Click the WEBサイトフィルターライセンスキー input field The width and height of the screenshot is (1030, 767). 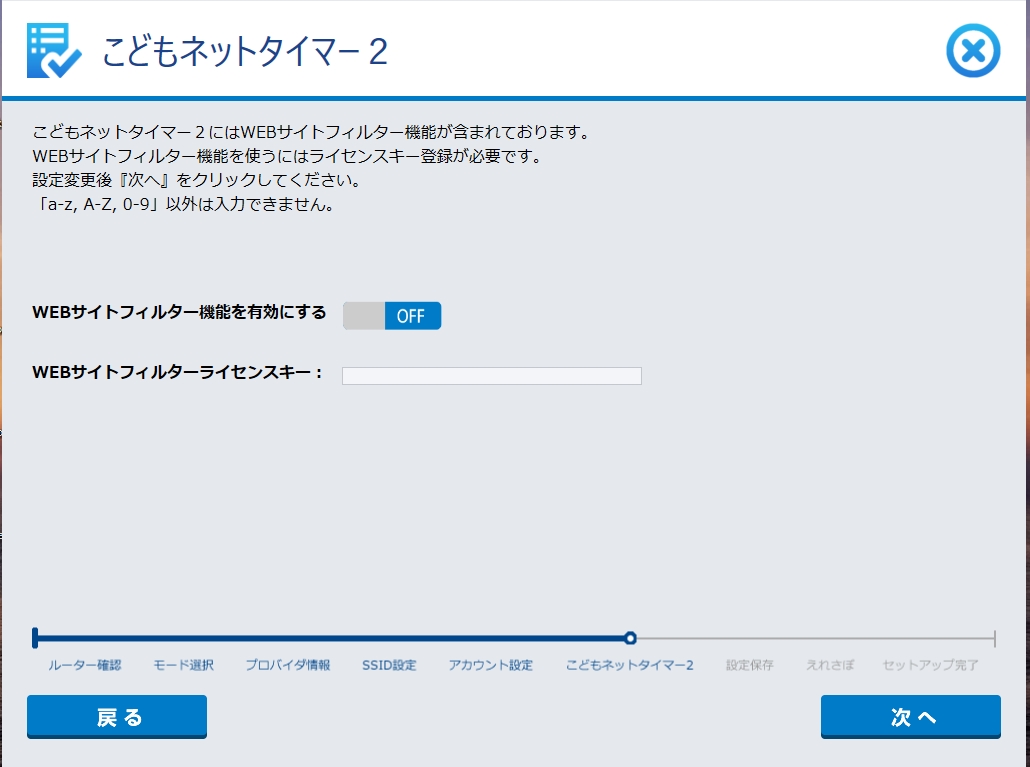[x=491, y=376]
